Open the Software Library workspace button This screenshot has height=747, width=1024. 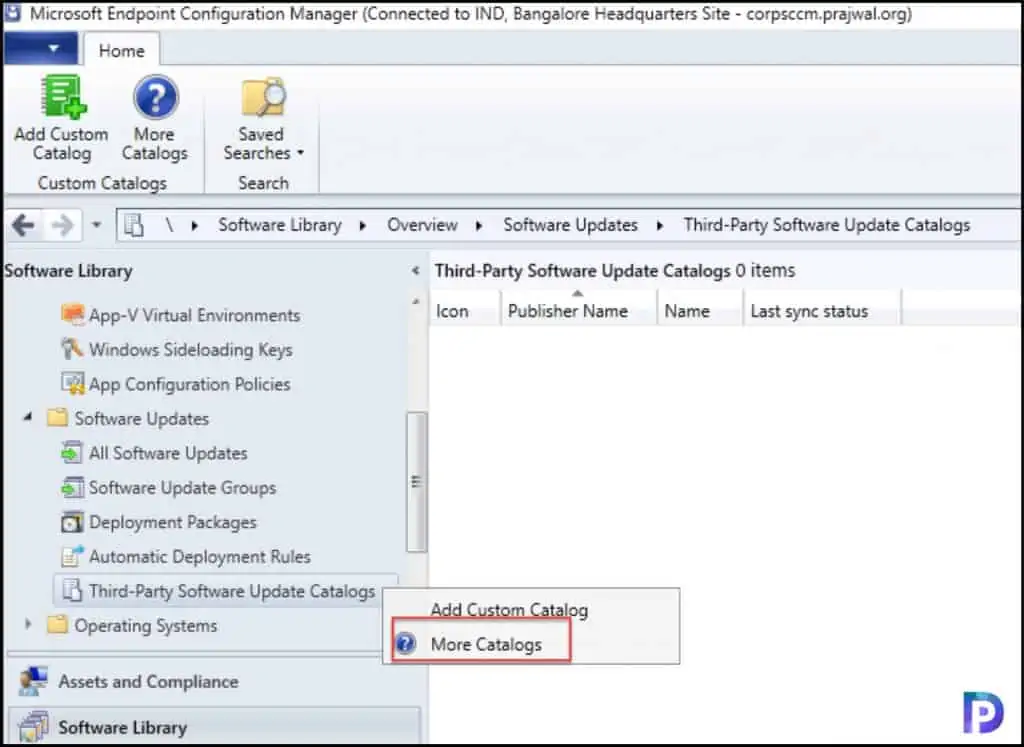(x=213, y=726)
